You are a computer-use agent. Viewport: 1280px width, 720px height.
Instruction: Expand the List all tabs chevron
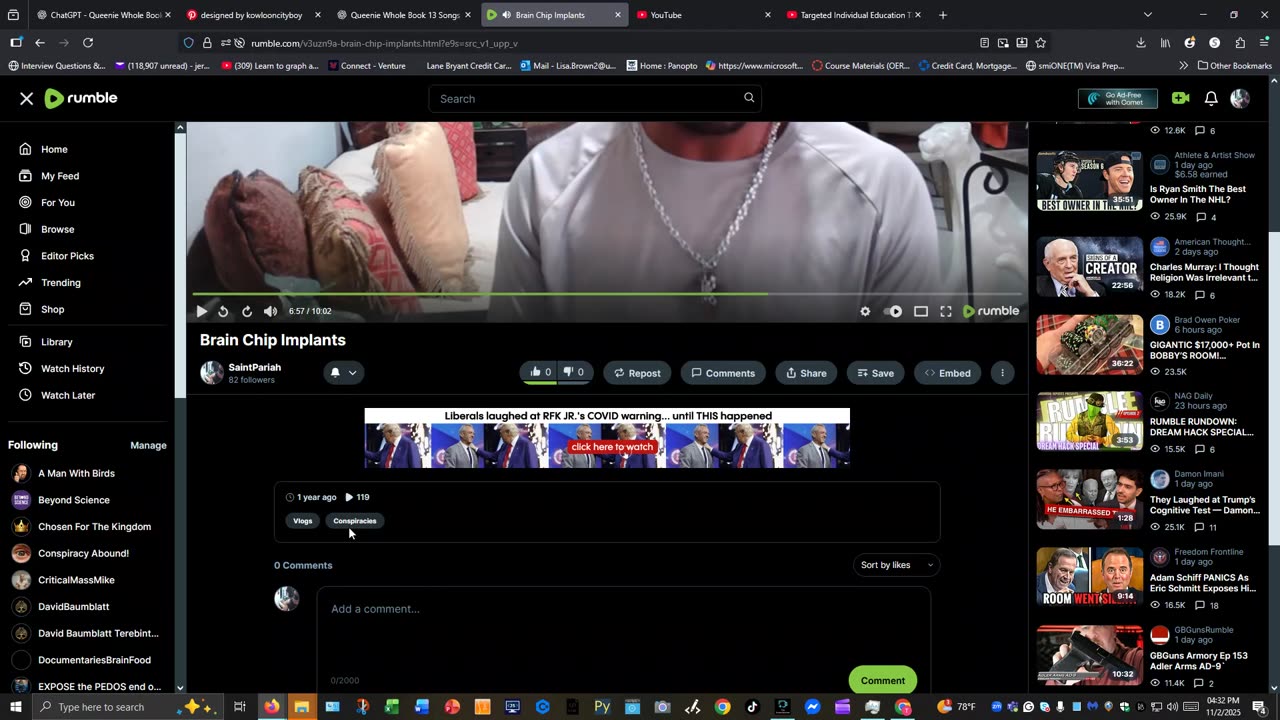pyautogui.click(x=1147, y=15)
